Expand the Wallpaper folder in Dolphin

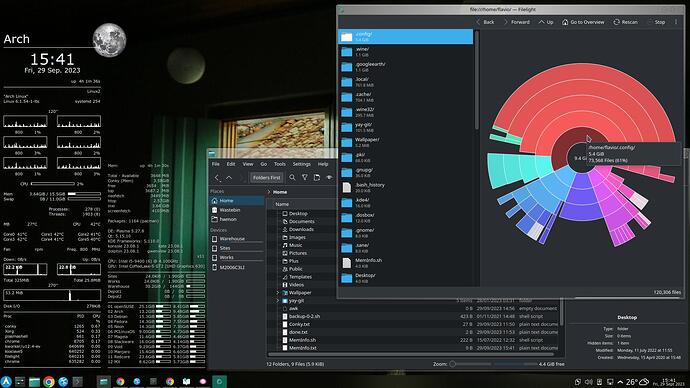278,293
